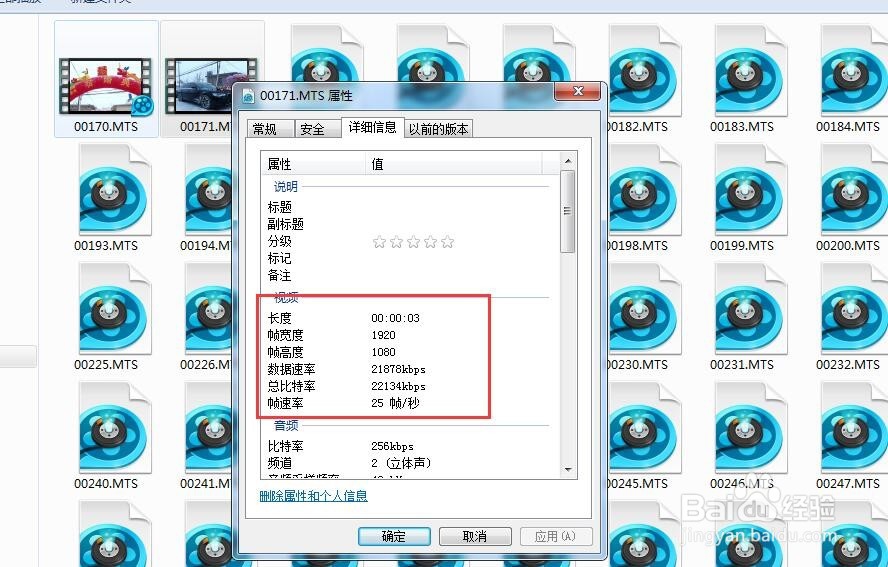Viewport: 888px width, 567px height.
Task: Select the 00226.MTS file icon
Action: click(209, 309)
